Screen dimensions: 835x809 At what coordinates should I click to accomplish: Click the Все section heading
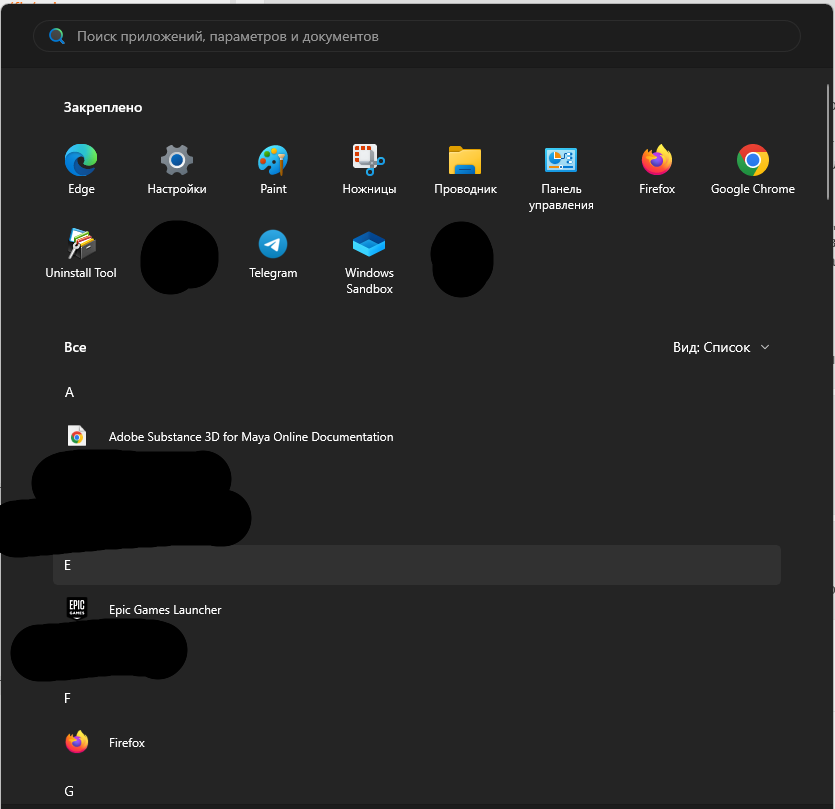[75, 347]
